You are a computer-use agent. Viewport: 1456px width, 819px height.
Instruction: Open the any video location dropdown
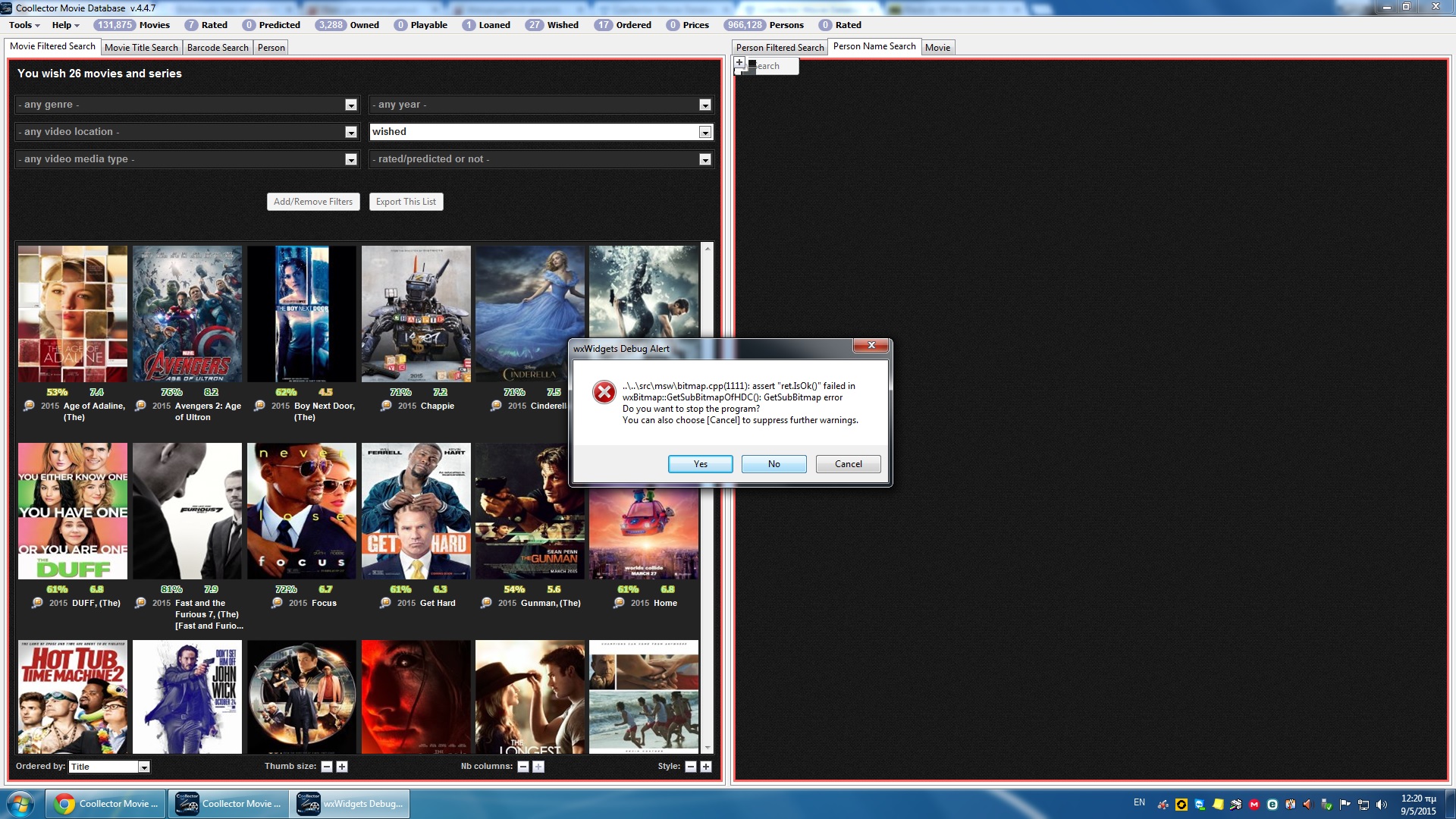(186, 132)
